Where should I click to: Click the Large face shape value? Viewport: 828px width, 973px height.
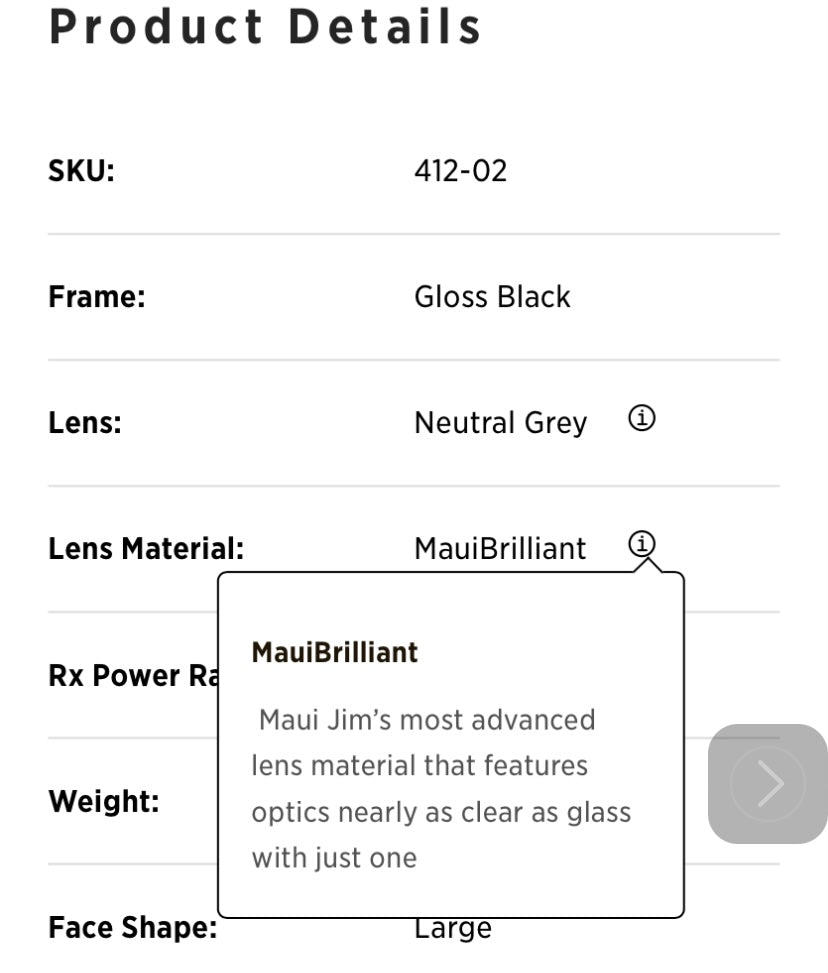pyautogui.click(x=453, y=929)
